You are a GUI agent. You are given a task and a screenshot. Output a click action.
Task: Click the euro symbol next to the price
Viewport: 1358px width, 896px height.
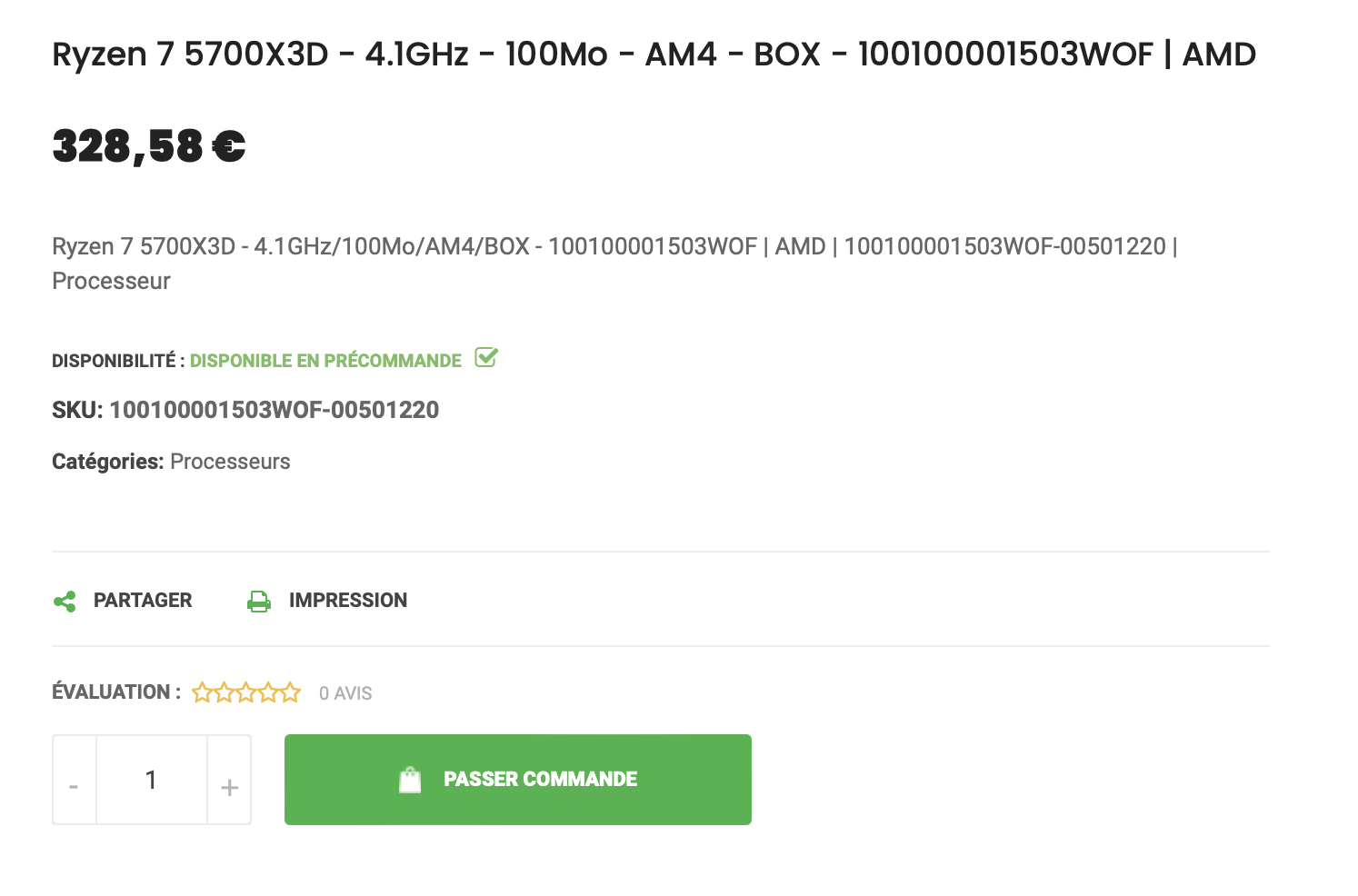pyautogui.click(x=227, y=145)
